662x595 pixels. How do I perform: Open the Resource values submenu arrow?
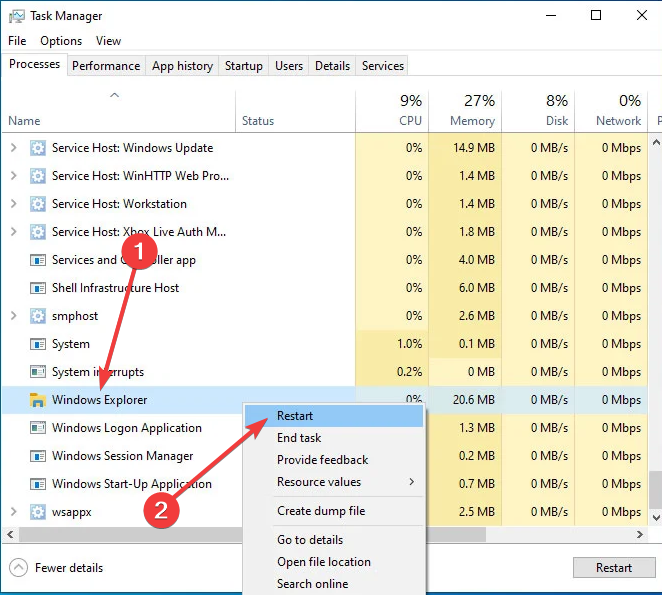[x=411, y=482]
